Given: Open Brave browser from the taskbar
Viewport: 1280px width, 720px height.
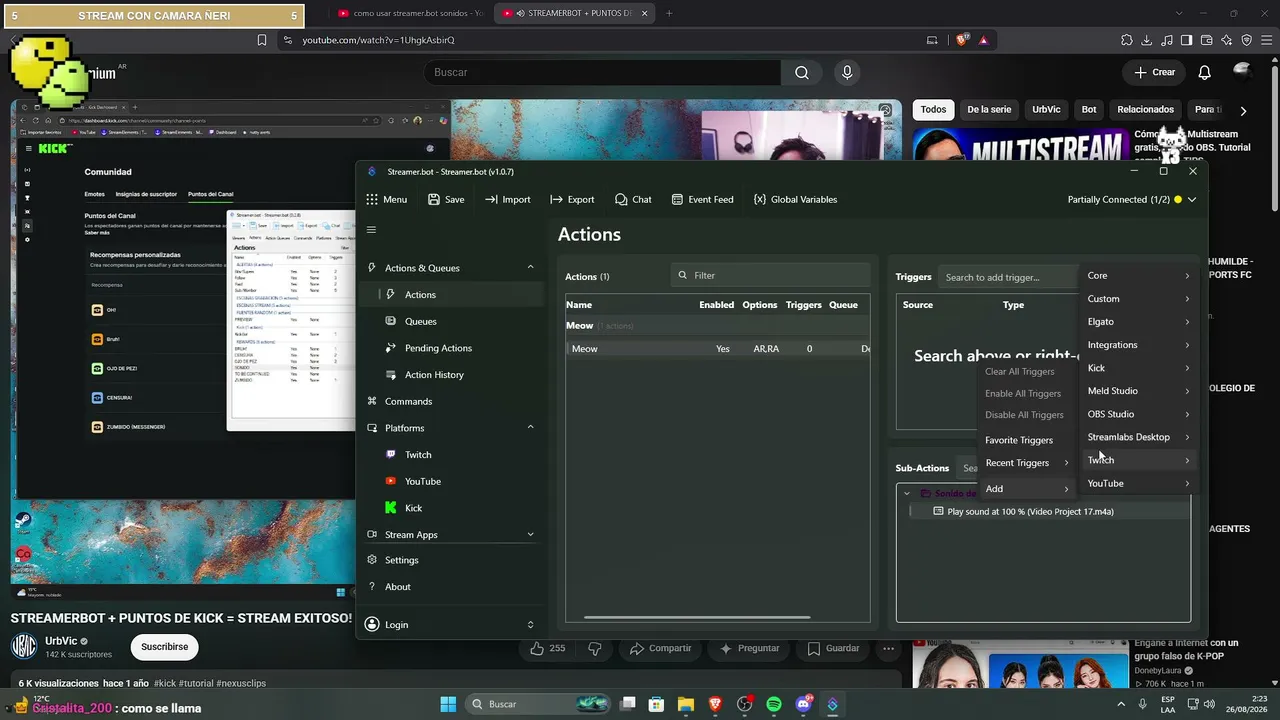Looking at the screenshot, I should (x=715, y=704).
